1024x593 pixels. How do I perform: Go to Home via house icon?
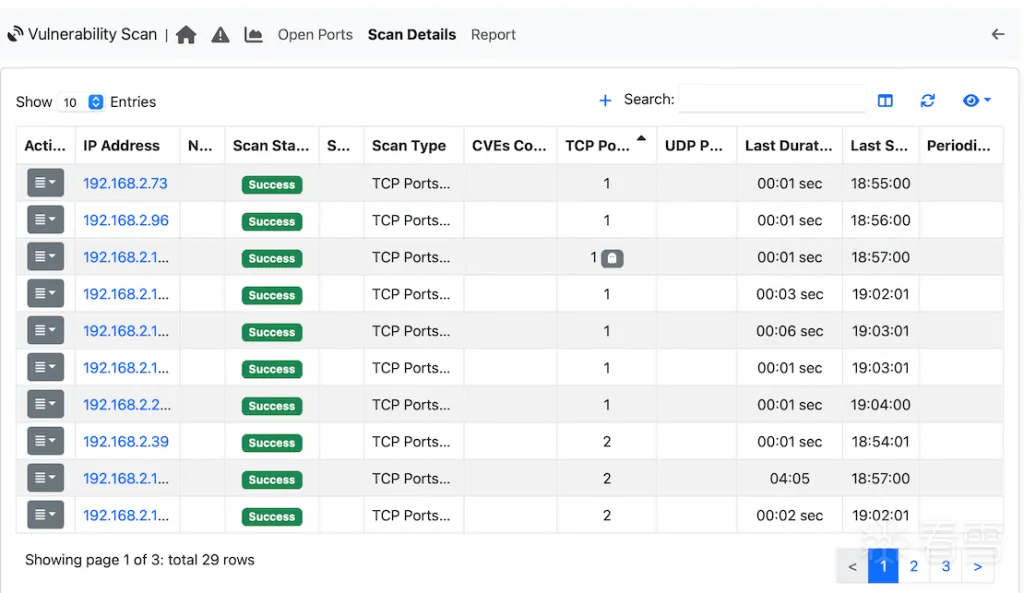coord(186,35)
